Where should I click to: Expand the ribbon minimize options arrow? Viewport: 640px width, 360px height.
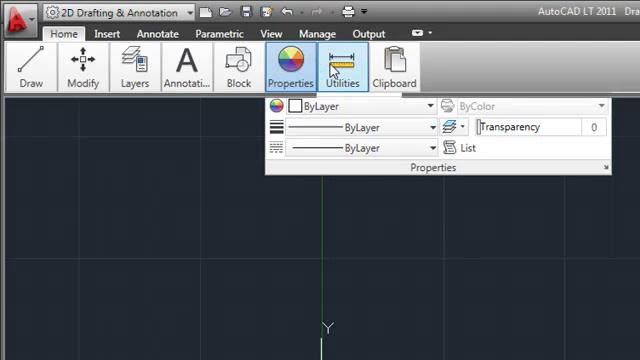(x=430, y=33)
